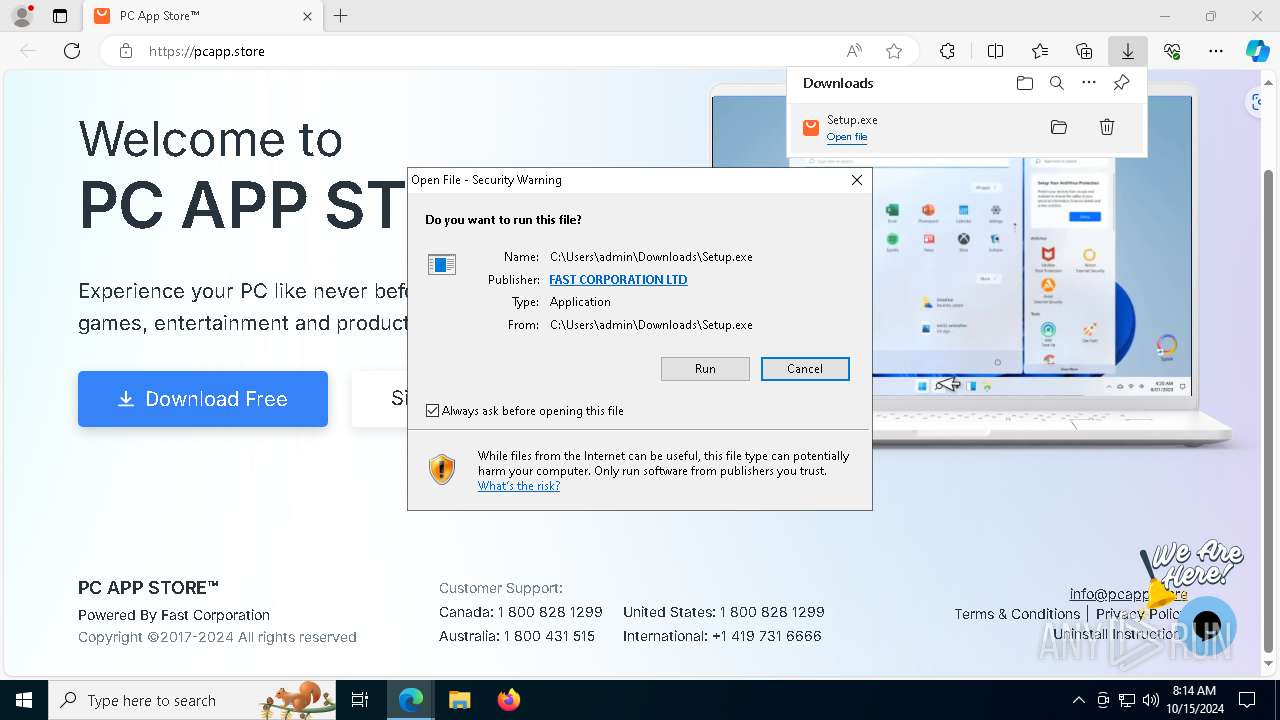Open the Terms & Conditions link
The height and width of the screenshot is (720, 1280).
pyautogui.click(x=1017, y=614)
